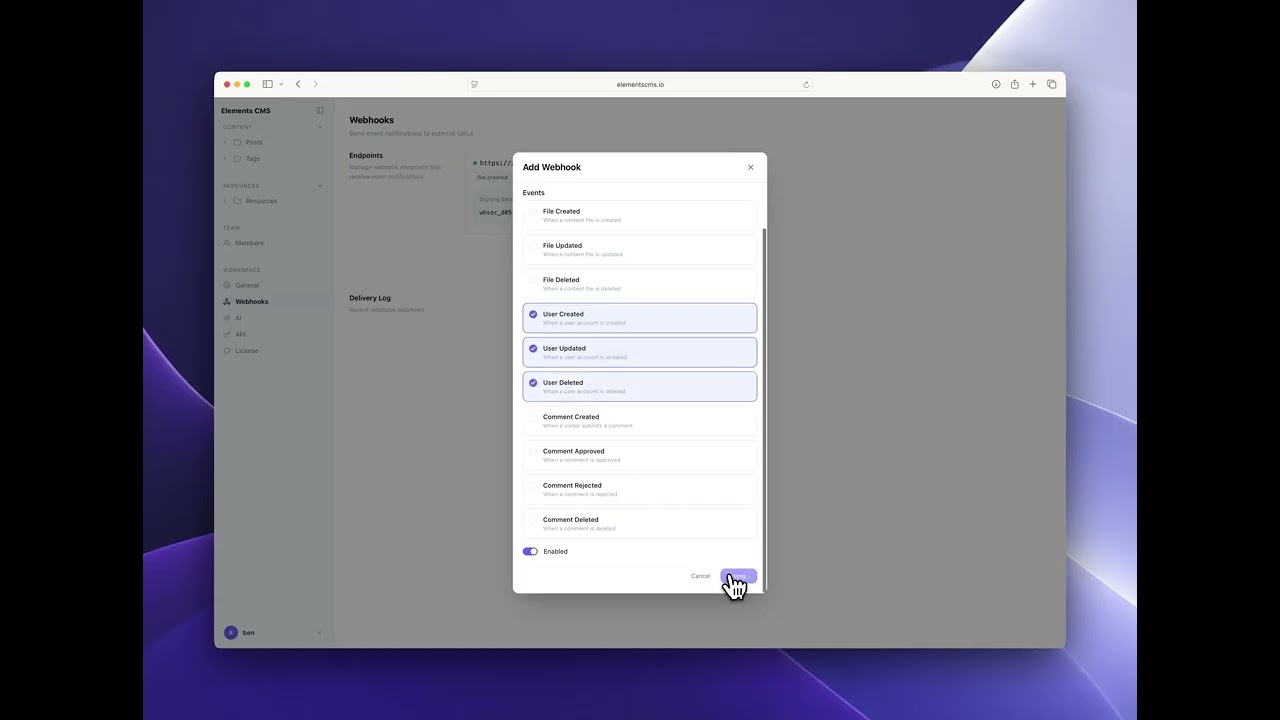Viewport: 1280px width, 720px height.
Task: Click the ben user avatar
Action: [x=231, y=633]
